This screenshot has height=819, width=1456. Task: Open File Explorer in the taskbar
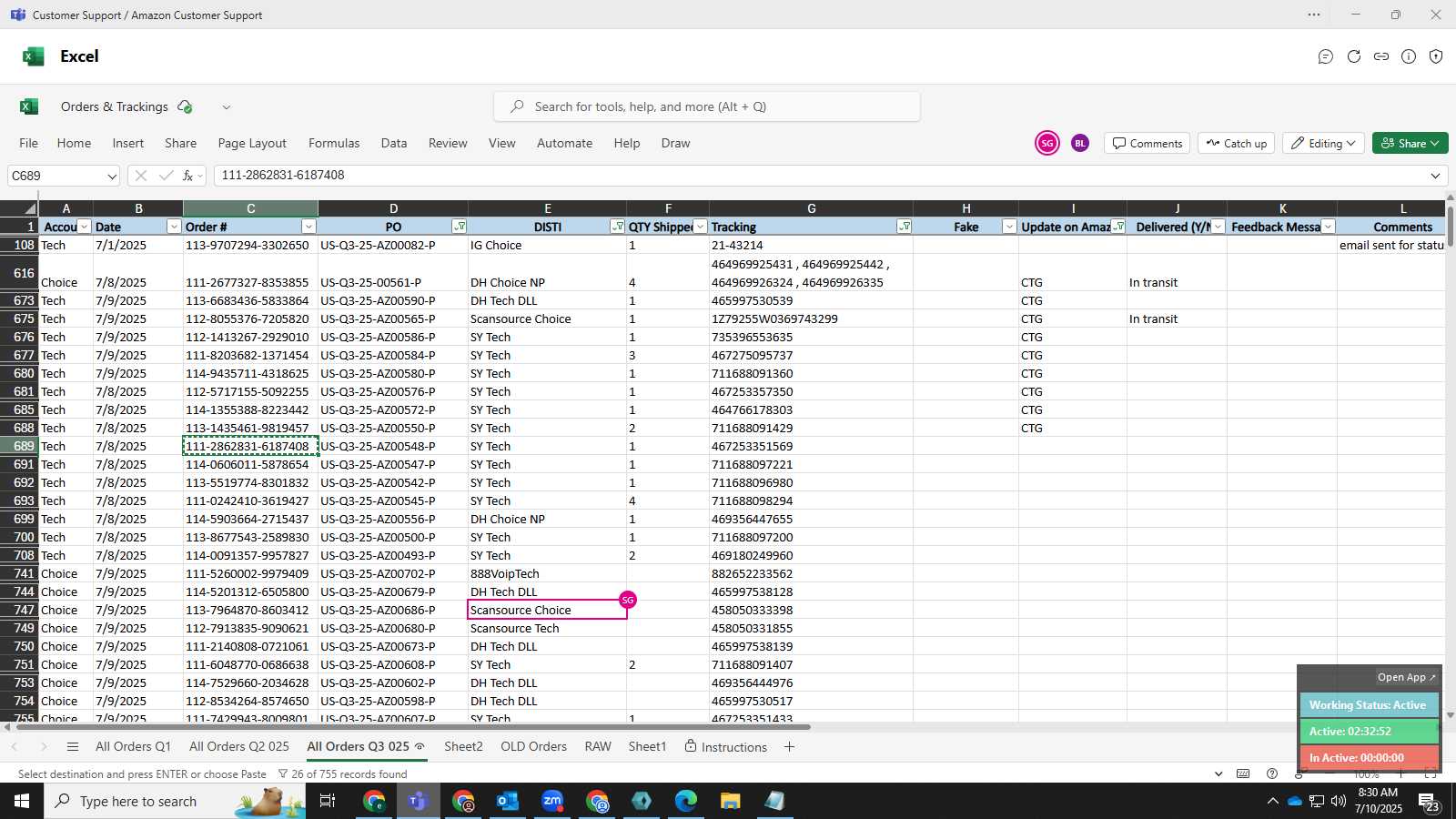point(730,801)
